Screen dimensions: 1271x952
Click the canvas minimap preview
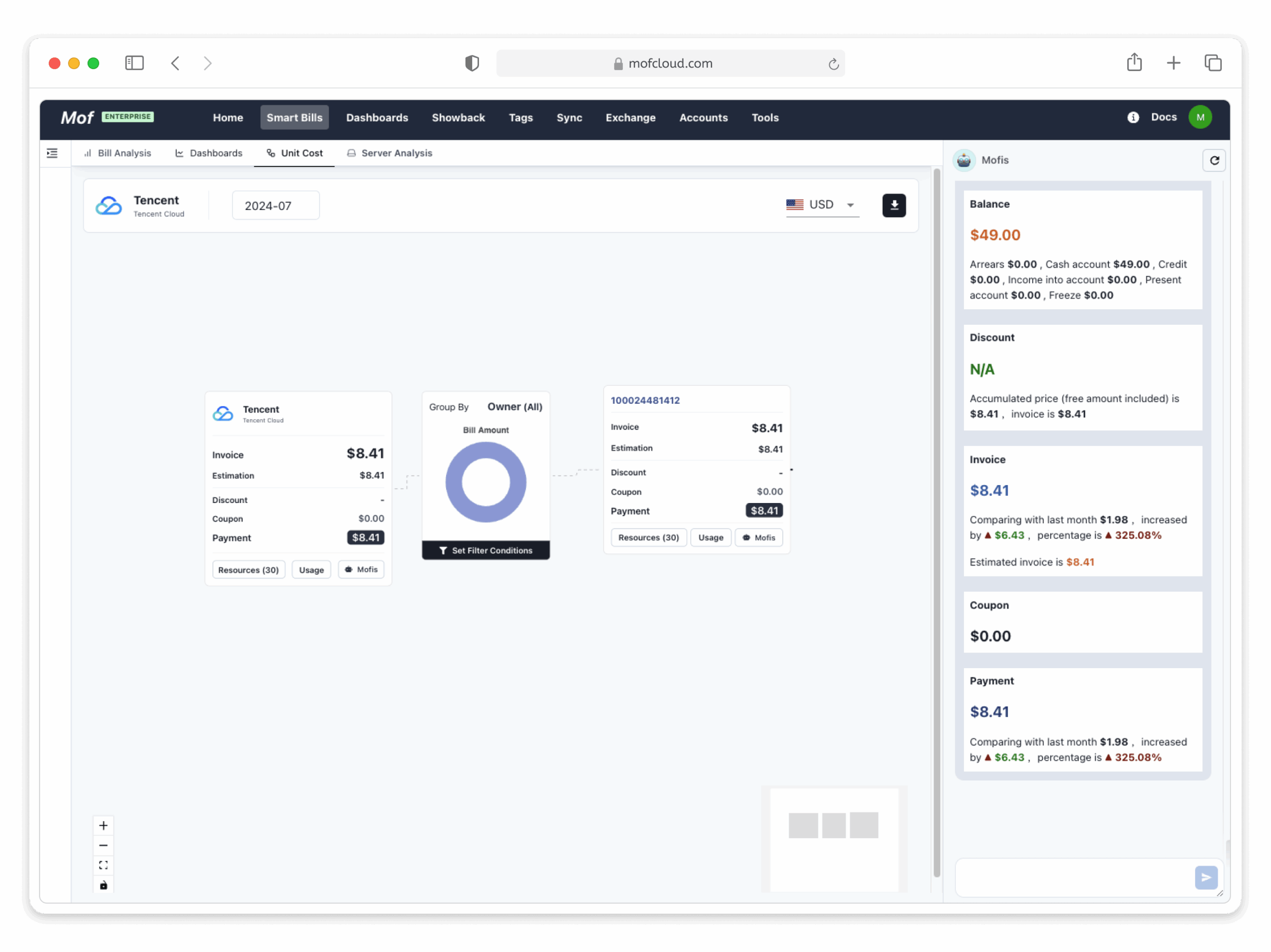point(834,840)
